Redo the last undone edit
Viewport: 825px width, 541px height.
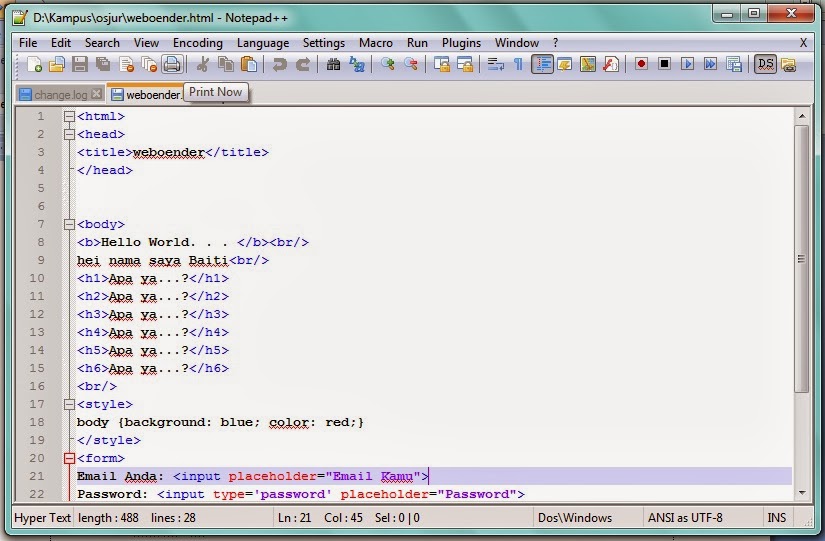(x=303, y=65)
